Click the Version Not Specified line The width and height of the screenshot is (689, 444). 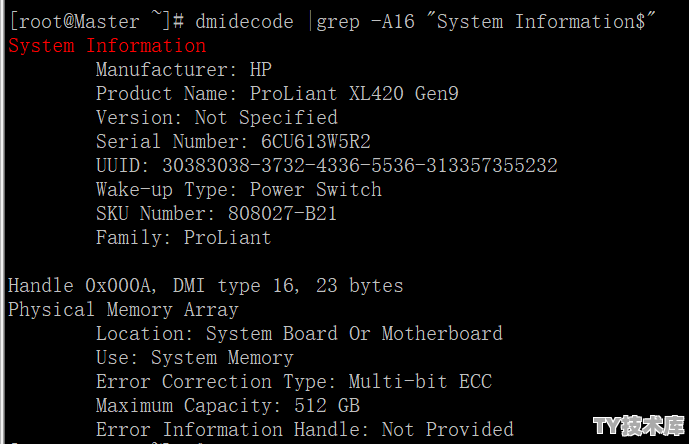(x=217, y=118)
